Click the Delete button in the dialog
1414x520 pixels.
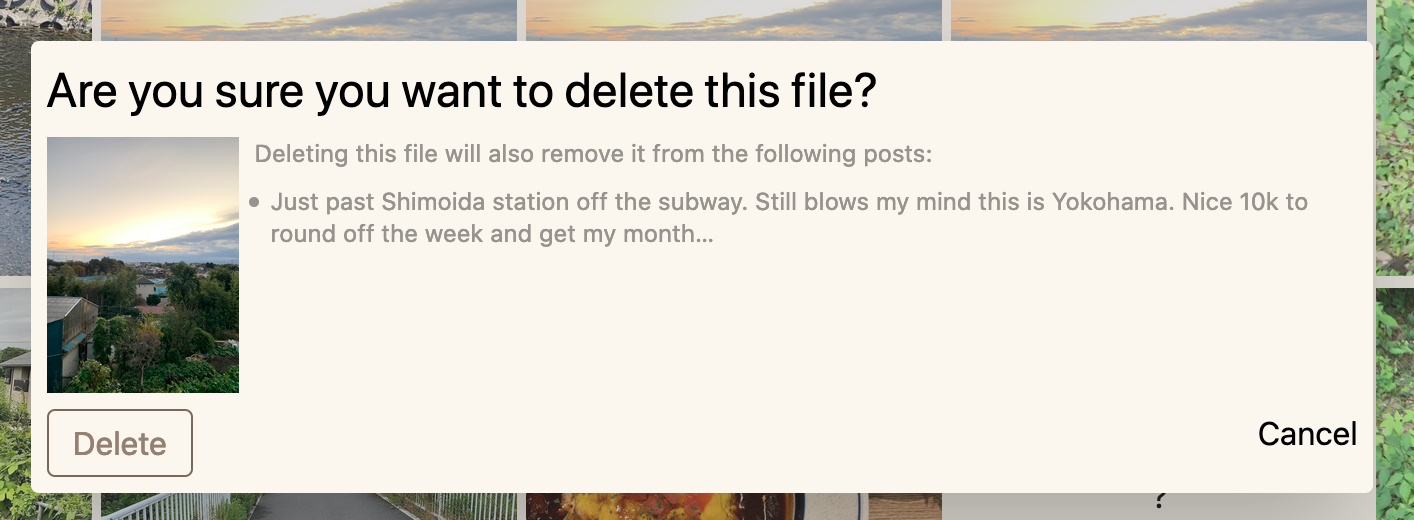pyautogui.click(x=120, y=443)
